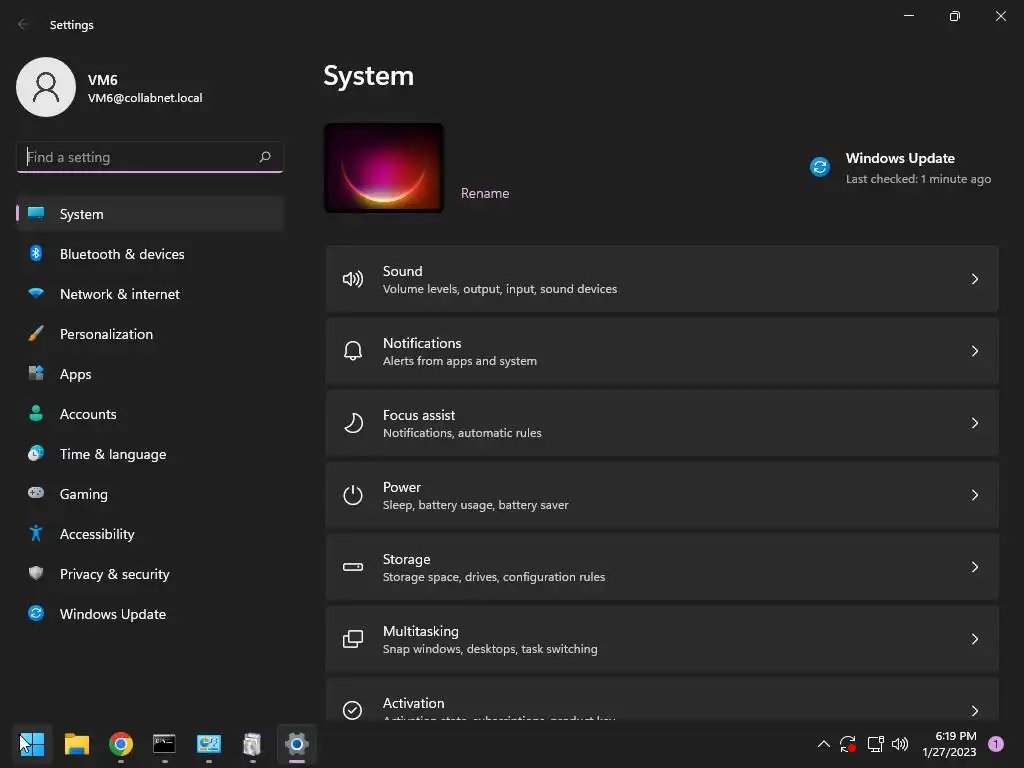Expand the Notifications settings chevron
1024x768 pixels.
pos(974,351)
